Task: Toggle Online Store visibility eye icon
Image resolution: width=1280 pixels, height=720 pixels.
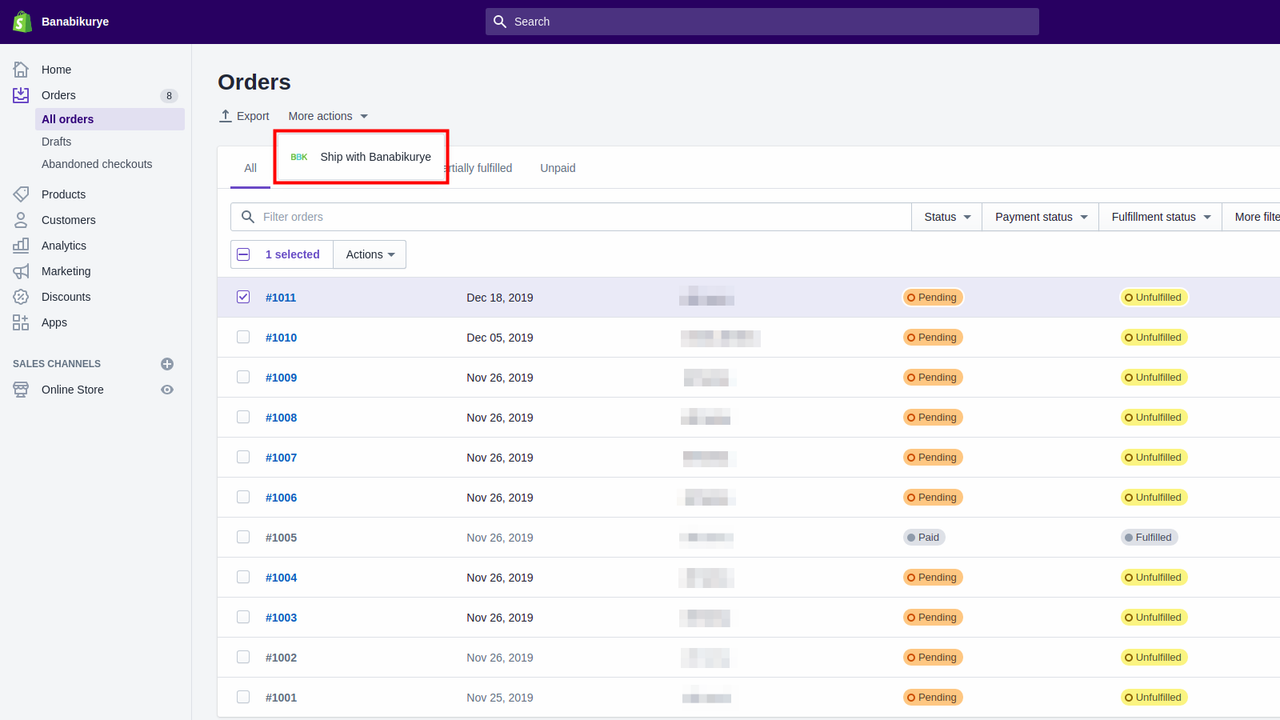Action: pos(169,389)
